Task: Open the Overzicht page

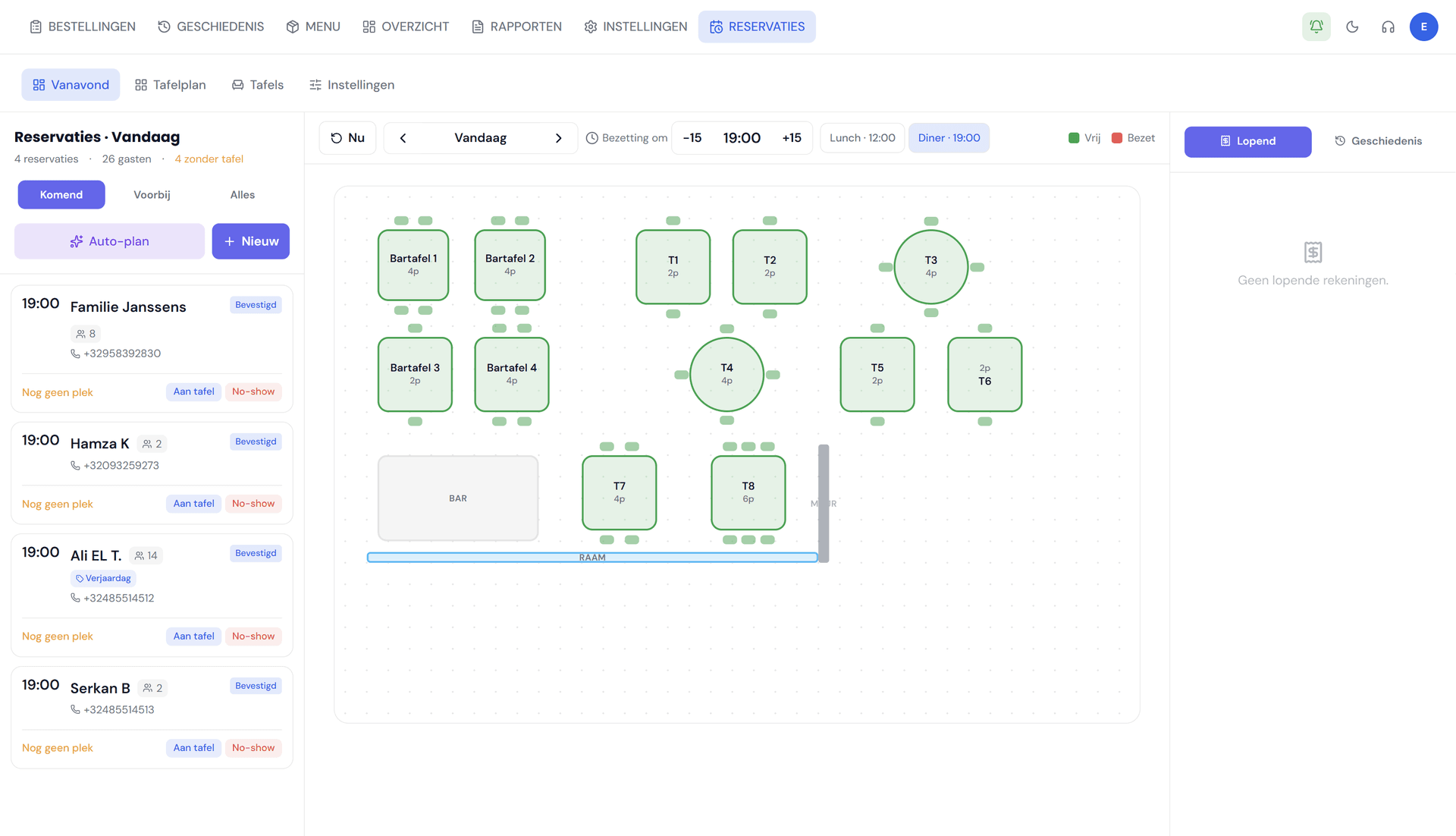Action: coord(406,27)
